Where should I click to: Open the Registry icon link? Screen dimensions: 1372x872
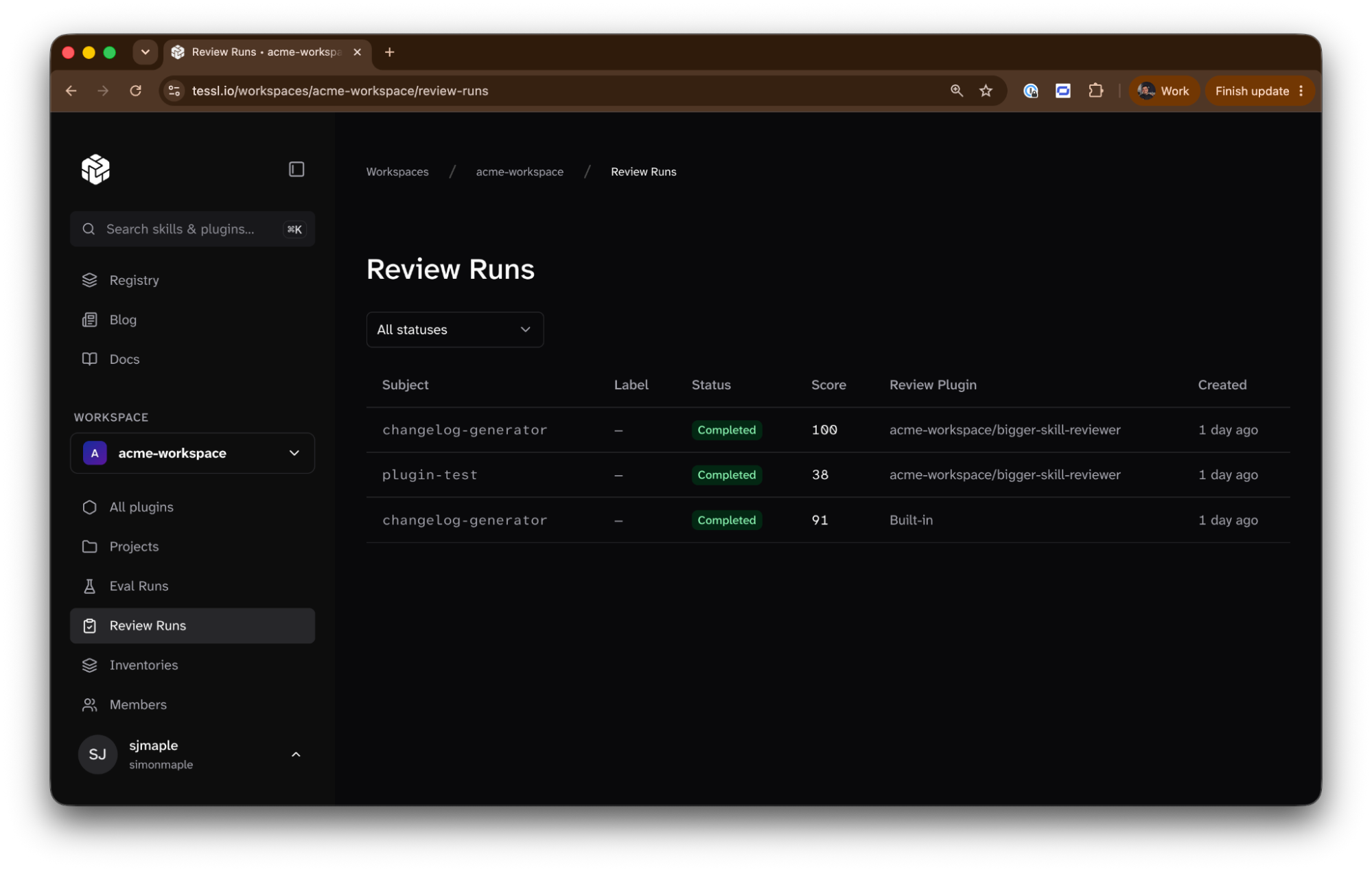click(90, 280)
